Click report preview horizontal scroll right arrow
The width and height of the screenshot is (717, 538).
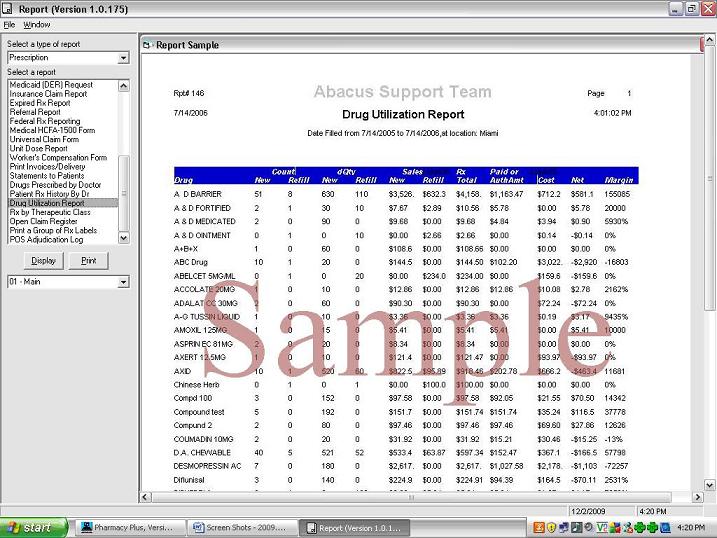[x=697, y=497]
